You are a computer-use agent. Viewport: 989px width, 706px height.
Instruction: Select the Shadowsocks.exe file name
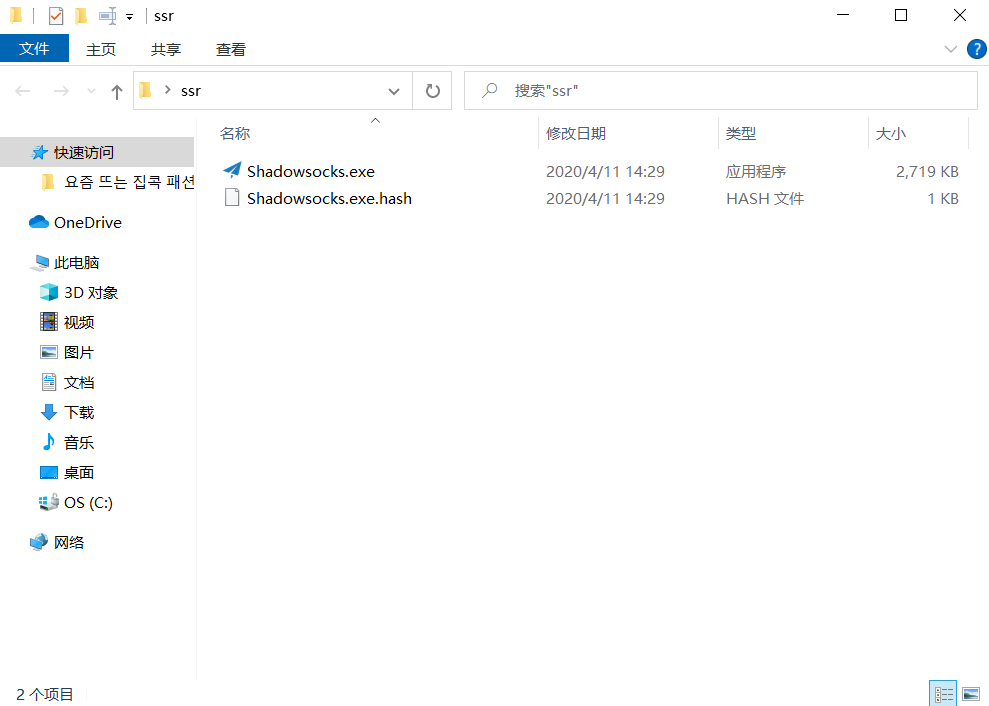click(310, 172)
